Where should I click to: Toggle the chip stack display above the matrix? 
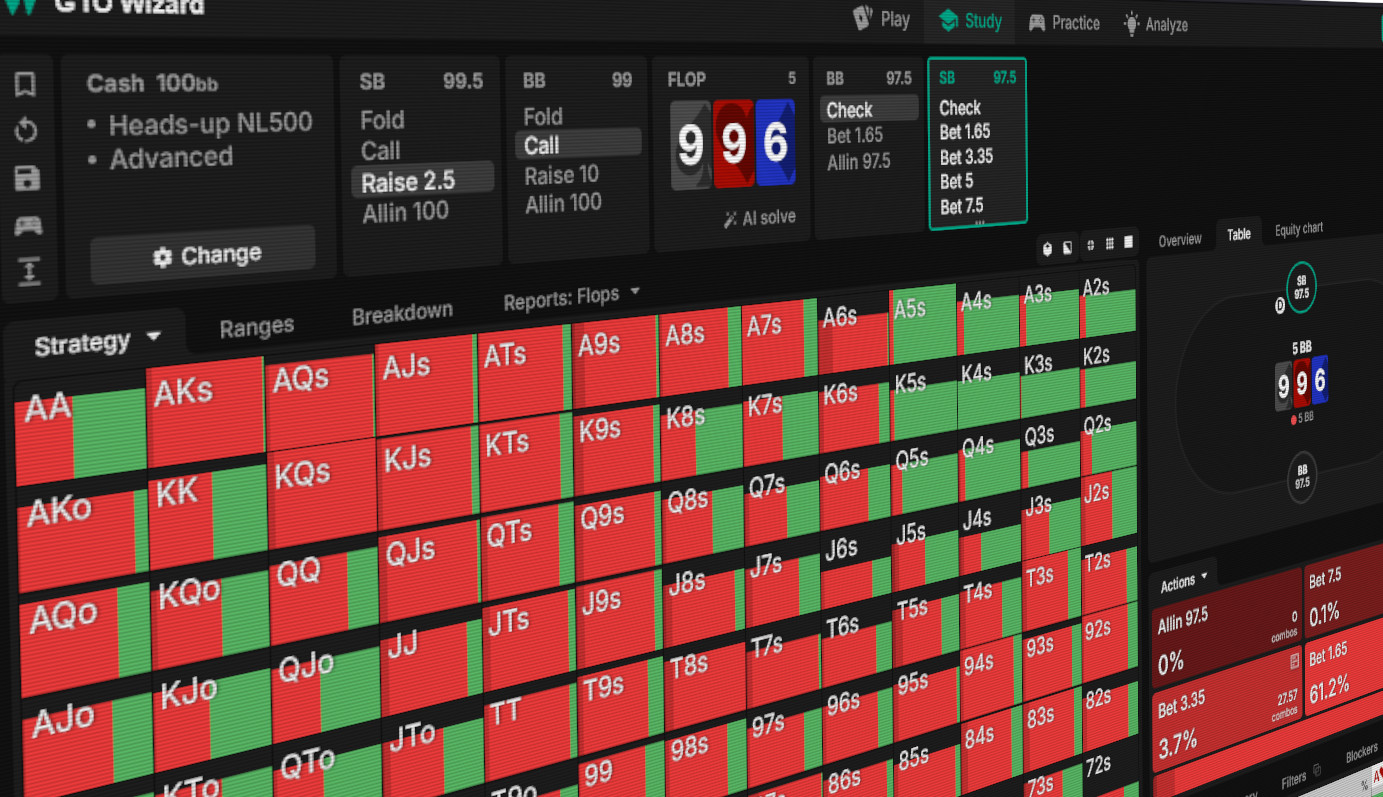coord(1047,248)
